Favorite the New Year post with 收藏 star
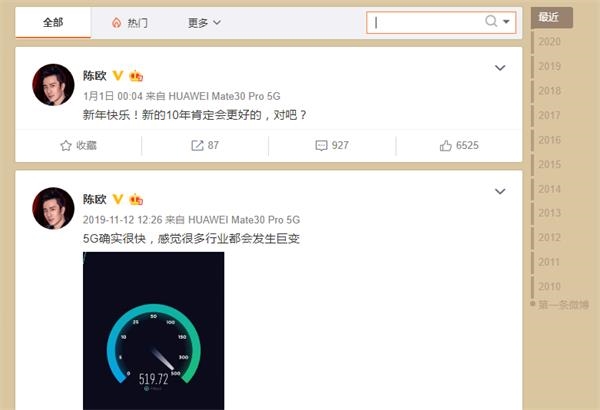 (78, 145)
